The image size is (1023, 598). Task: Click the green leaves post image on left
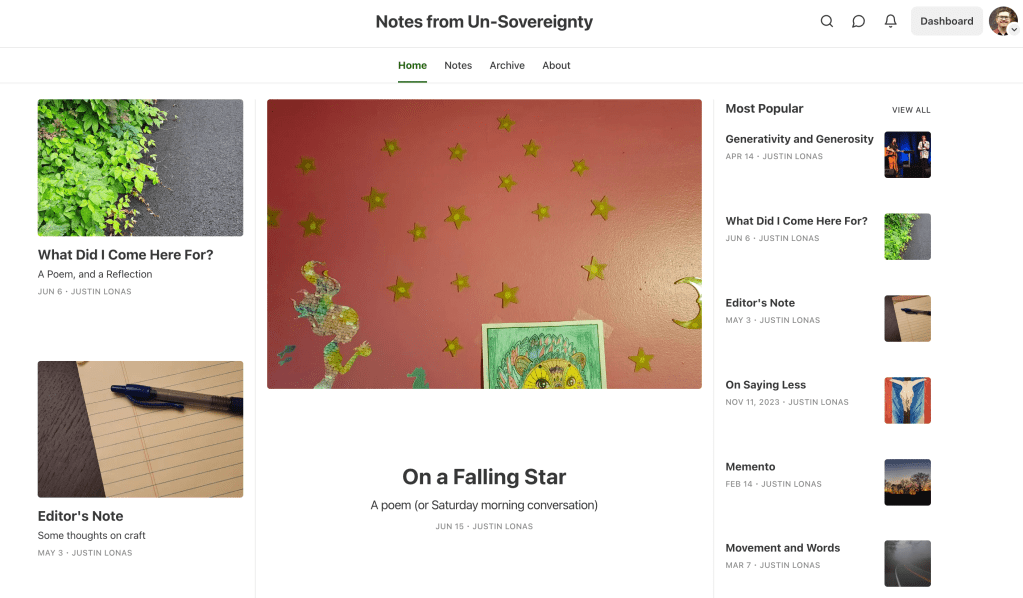[140, 167]
